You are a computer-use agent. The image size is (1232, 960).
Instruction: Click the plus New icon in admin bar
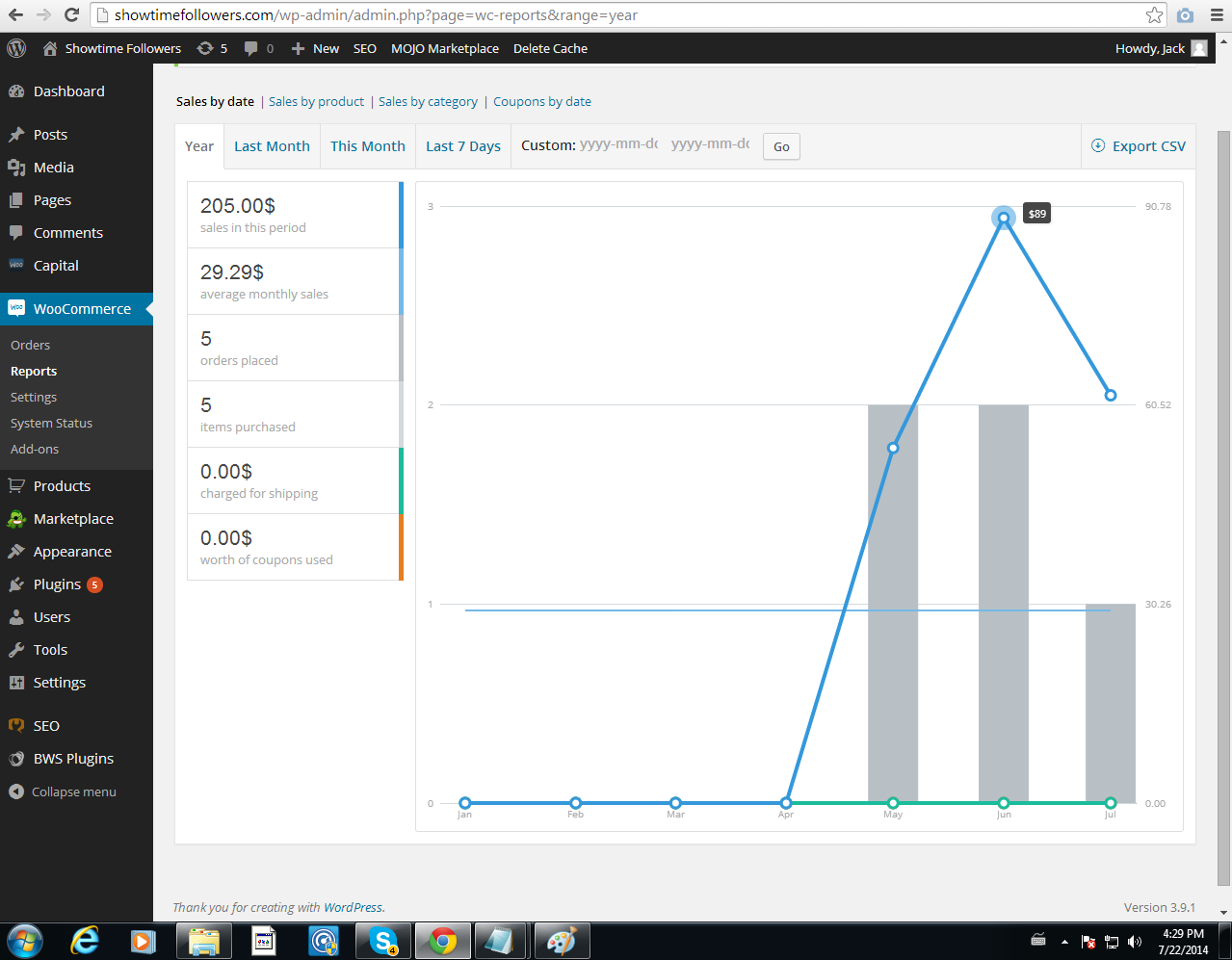pyautogui.click(x=298, y=48)
